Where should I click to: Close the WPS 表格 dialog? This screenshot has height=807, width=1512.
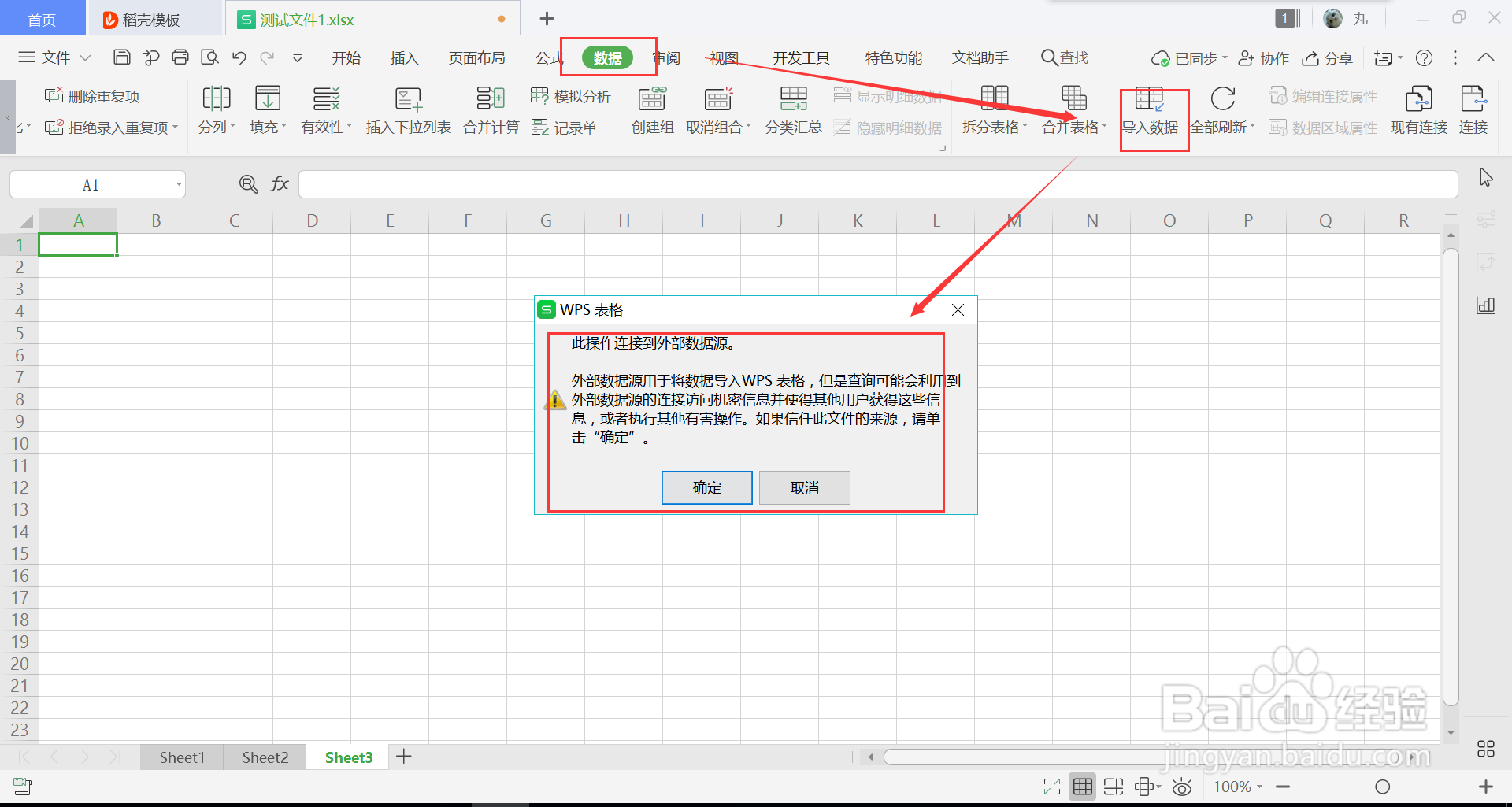(x=958, y=309)
